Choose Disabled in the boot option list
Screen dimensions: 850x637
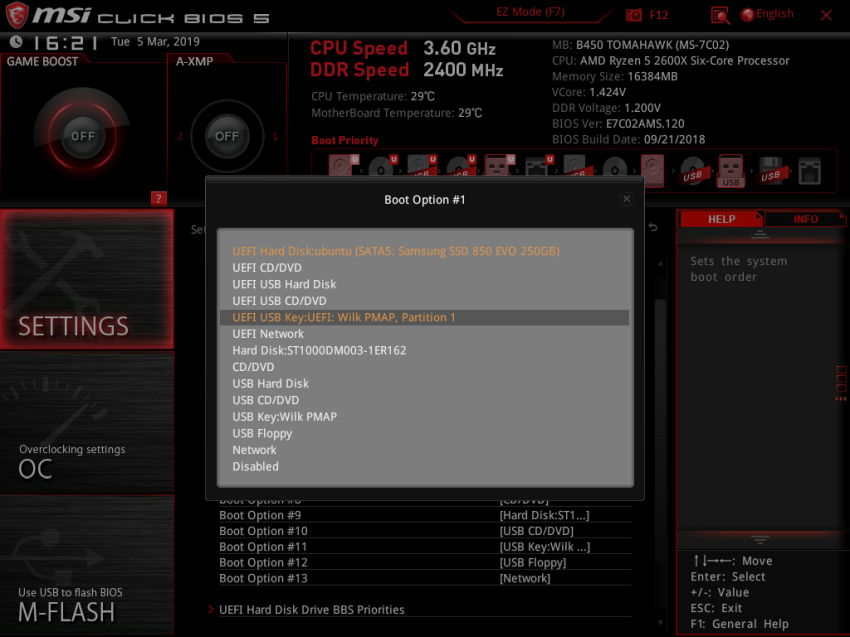coord(255,467)
